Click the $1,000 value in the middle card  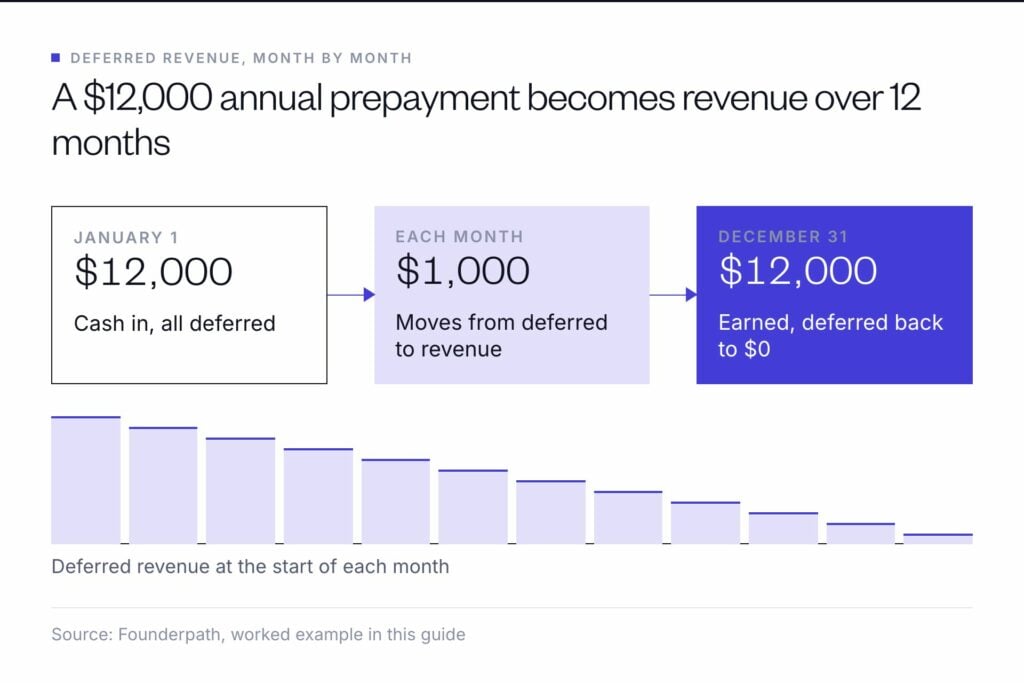(463, 271)
